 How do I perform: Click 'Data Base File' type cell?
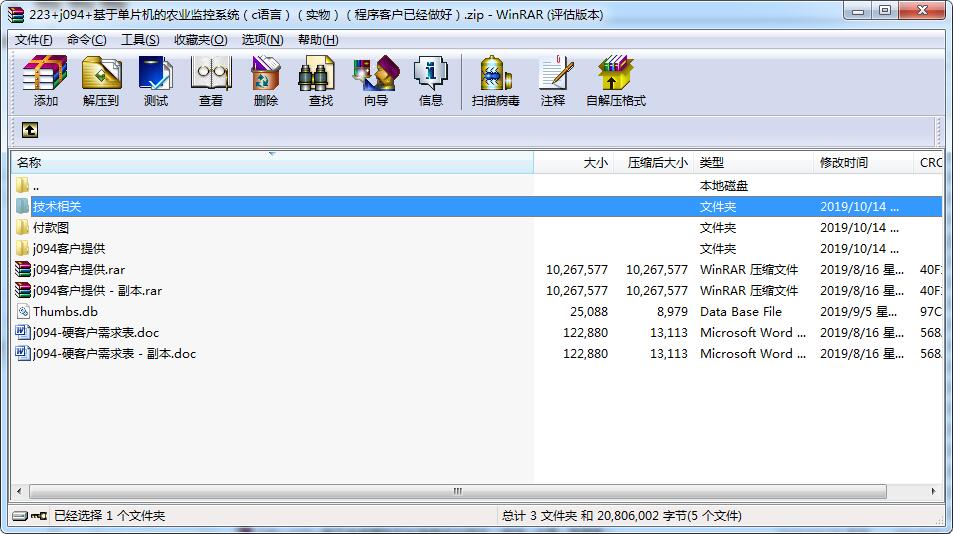point(741,312)
